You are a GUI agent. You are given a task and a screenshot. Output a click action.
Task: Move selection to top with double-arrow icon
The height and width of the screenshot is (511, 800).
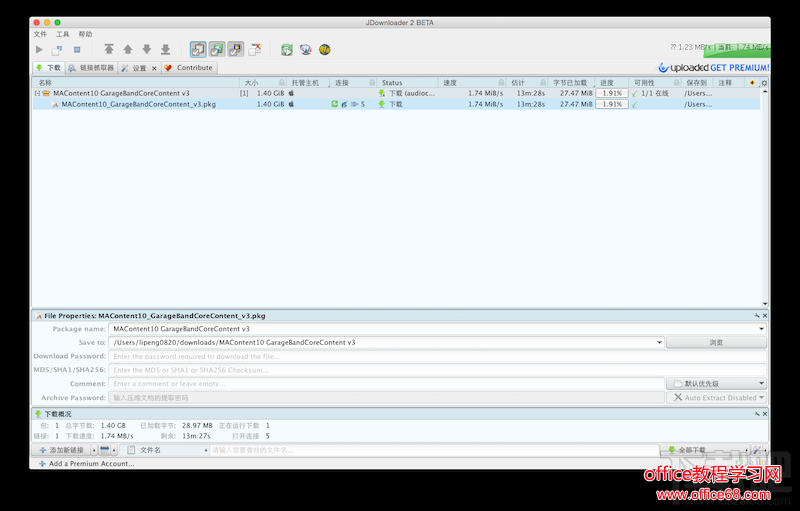tap(109, 49)
